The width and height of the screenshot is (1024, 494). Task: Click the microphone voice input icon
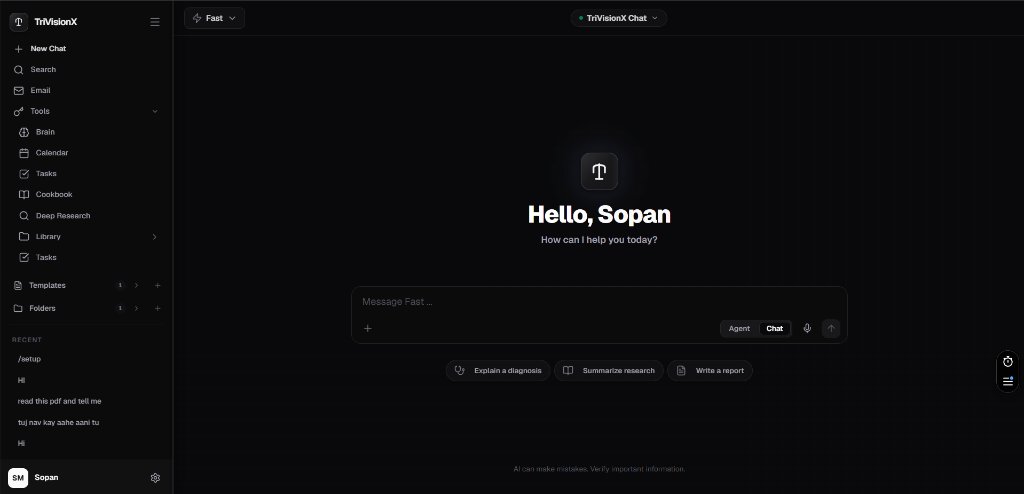pyautogui.click(x=807, y=329)
